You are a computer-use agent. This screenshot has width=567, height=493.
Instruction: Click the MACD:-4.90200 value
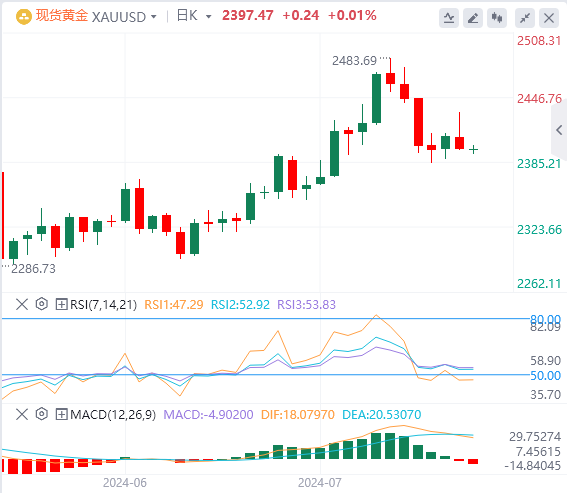pyautogui.click(x=208, y=415)
